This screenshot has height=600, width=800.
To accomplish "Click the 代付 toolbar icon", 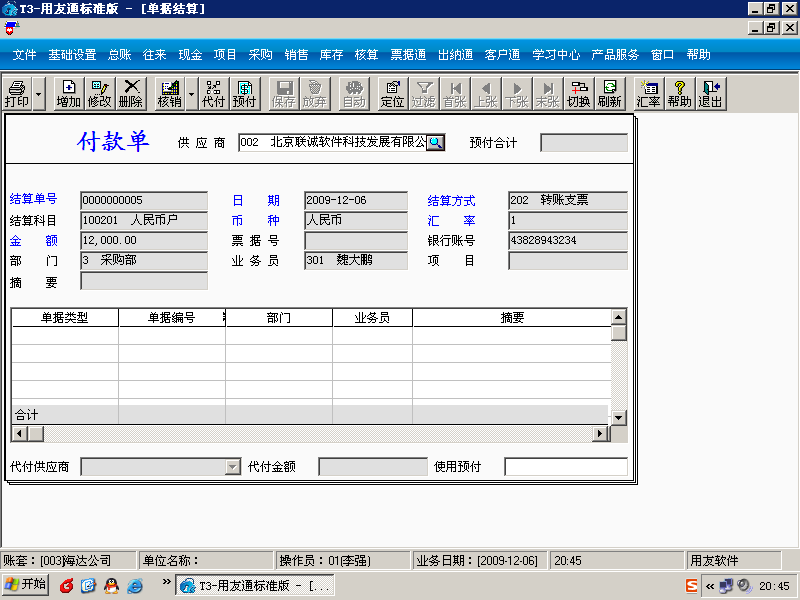I will point(213,94).
